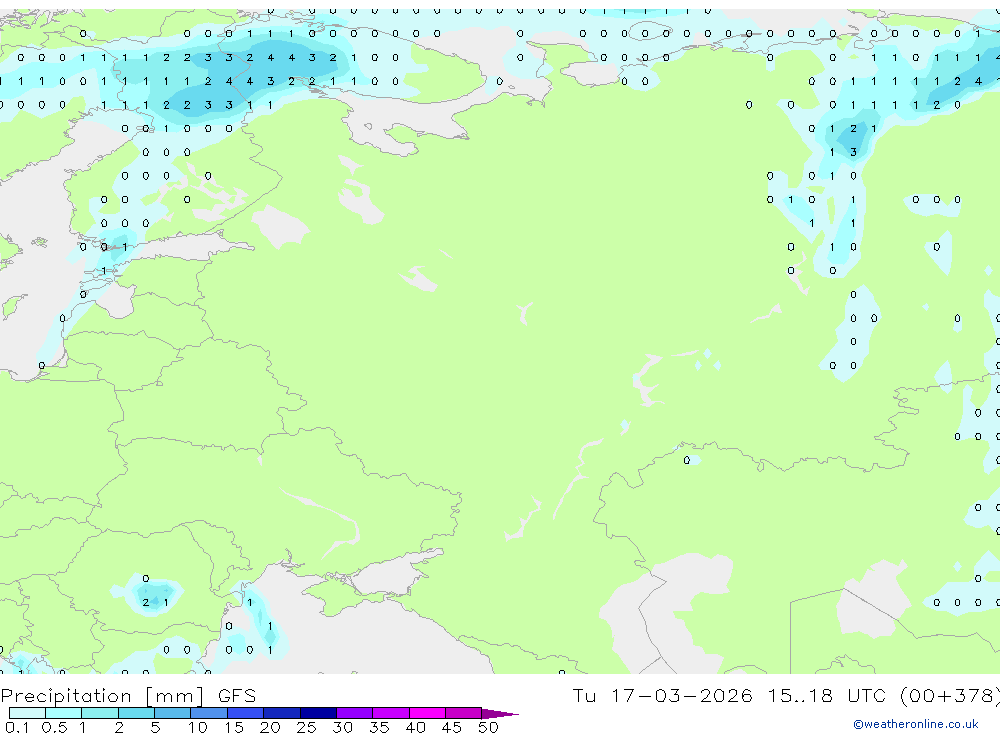Viewport: 1000px width, 733px height.
Task: Select the legend swatch between 1 and 2
Action: point(100,713)
